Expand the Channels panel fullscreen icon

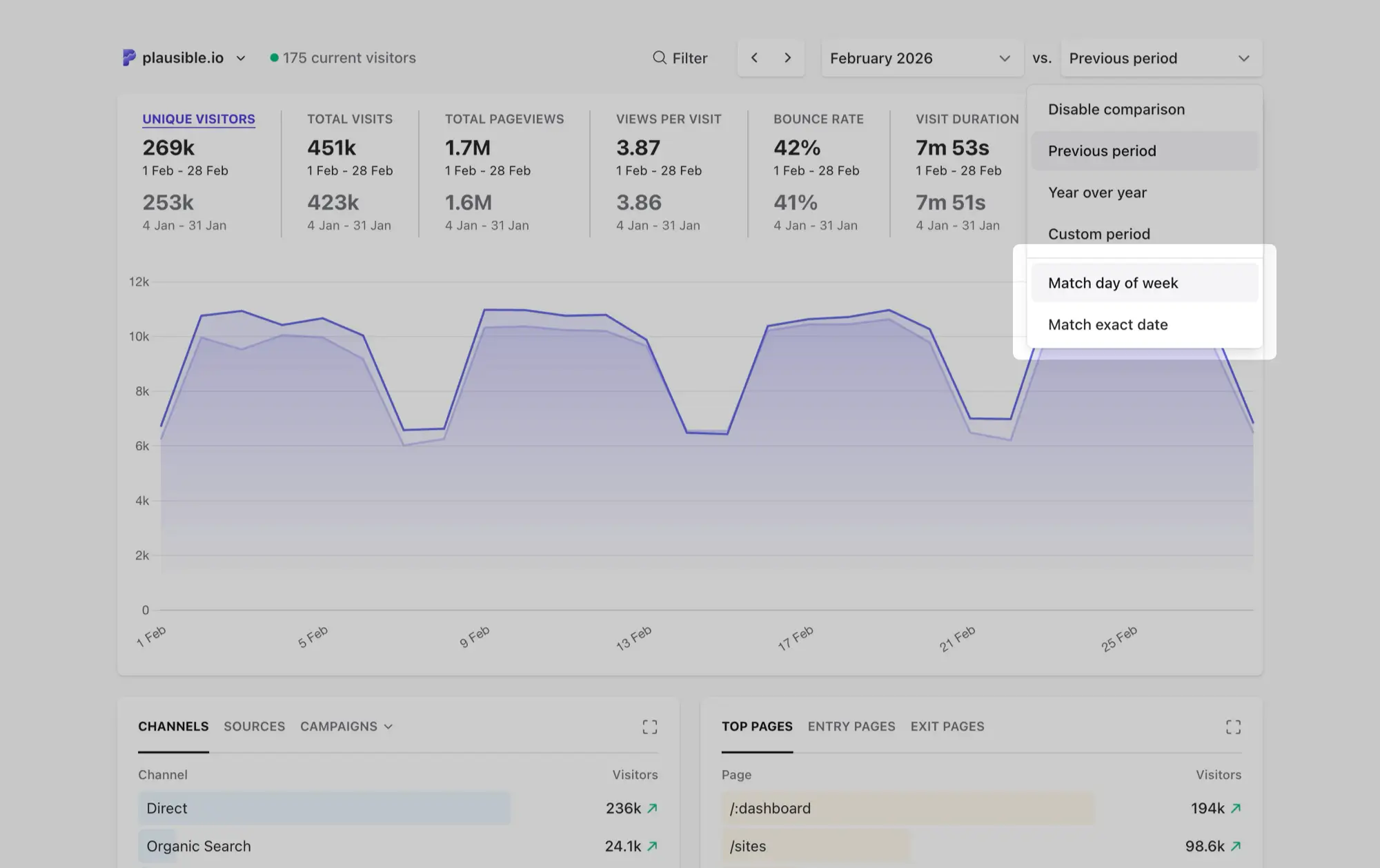point(649,727)
